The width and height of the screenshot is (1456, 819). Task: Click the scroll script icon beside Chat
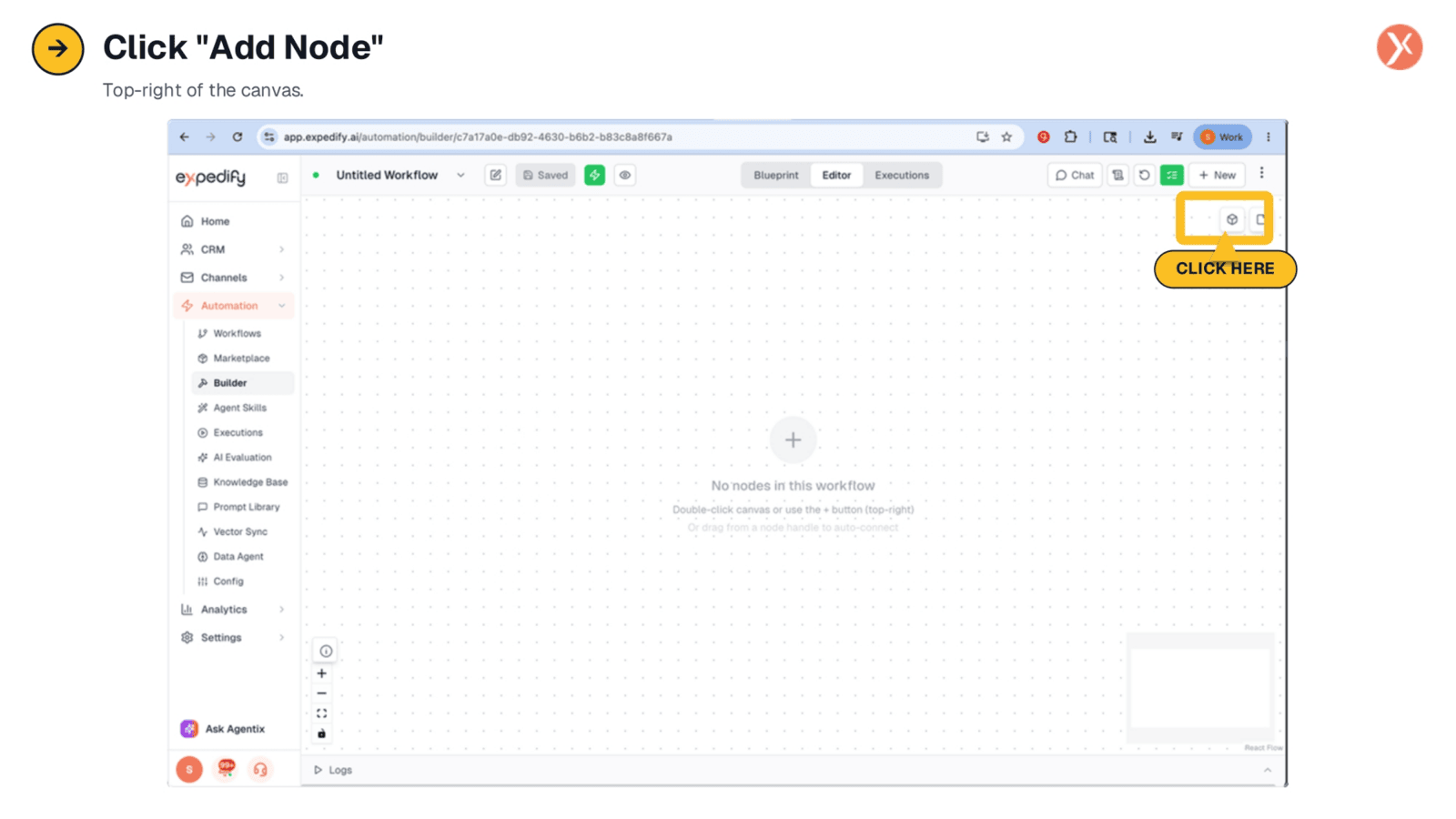[x=1118, y=175]
